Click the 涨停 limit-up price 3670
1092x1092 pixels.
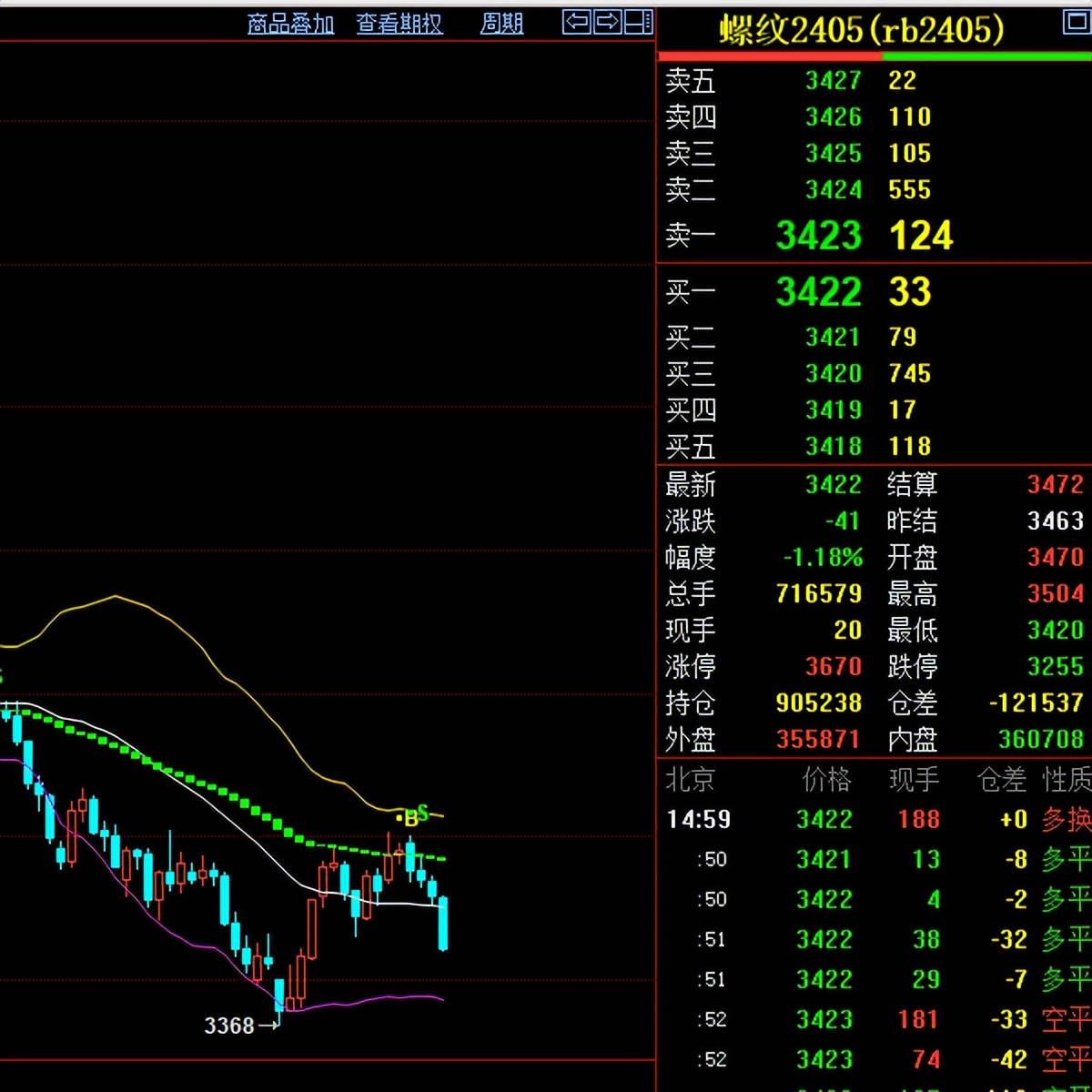(833, 666)
